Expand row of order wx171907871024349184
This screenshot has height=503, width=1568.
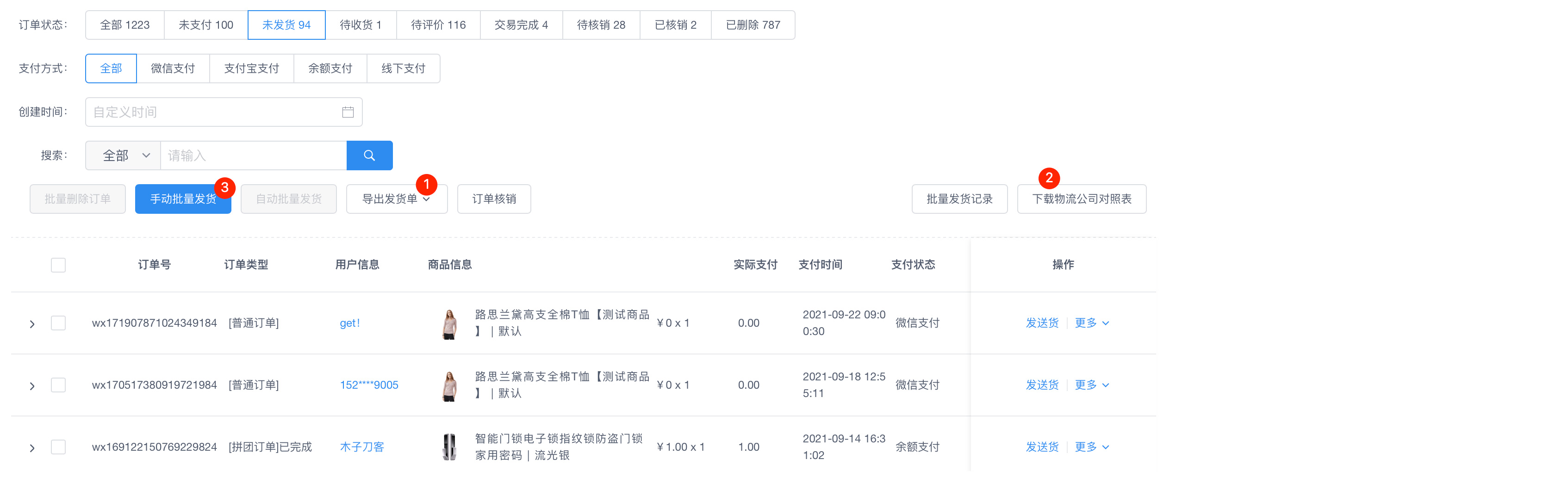tap(32, 324)
